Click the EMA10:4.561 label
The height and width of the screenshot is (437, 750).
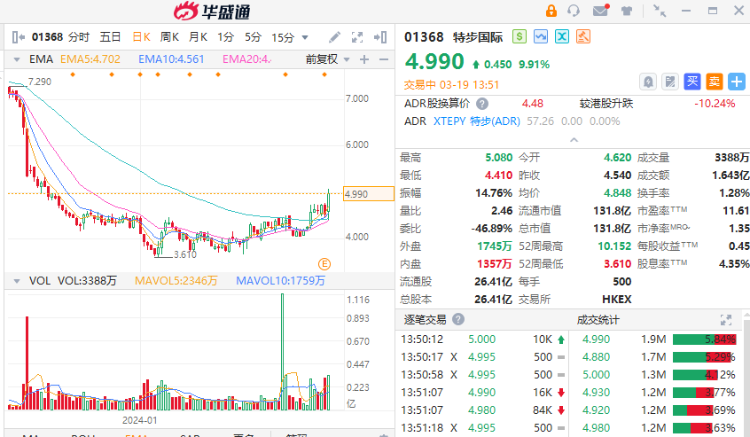[171, 59]
